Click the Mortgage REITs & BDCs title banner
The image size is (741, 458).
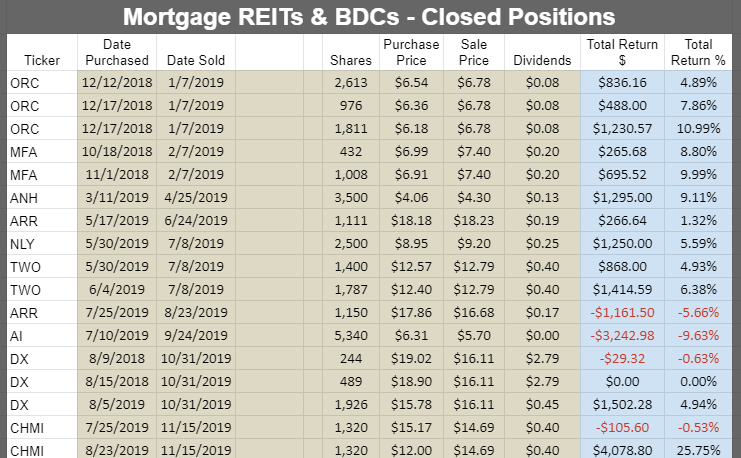pos(369,17)
